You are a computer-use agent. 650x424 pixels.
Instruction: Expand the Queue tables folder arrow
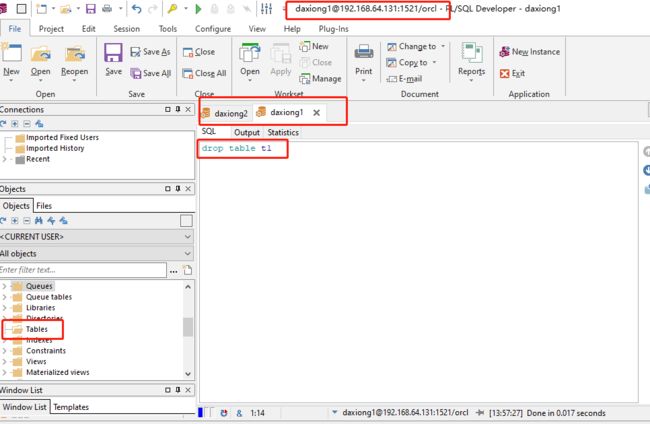[x=4, y=297]
